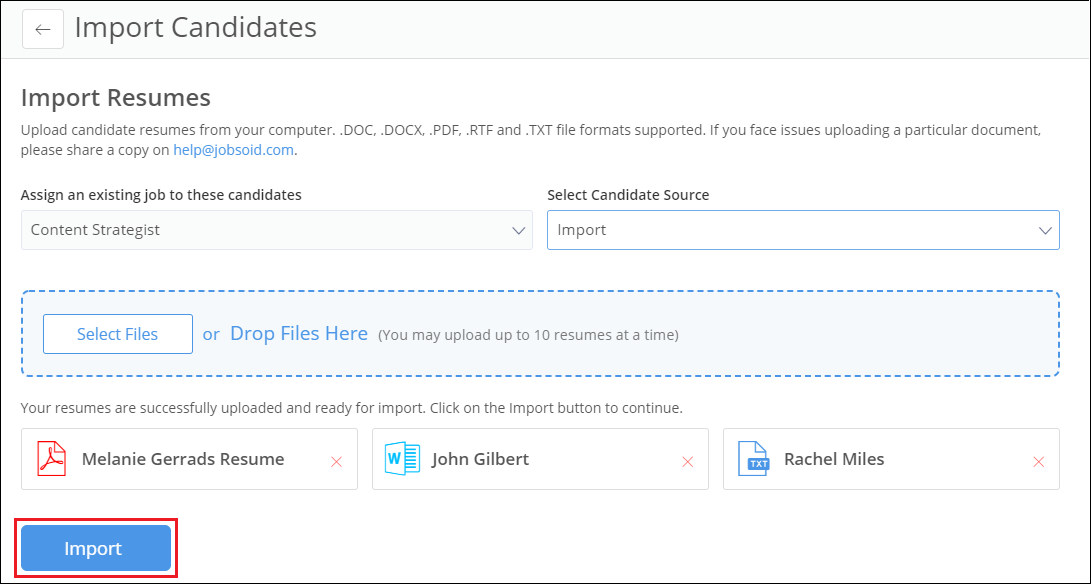Click the Drop Files Here text
Screen dimensions: 1091x584
tap(298, 334)
